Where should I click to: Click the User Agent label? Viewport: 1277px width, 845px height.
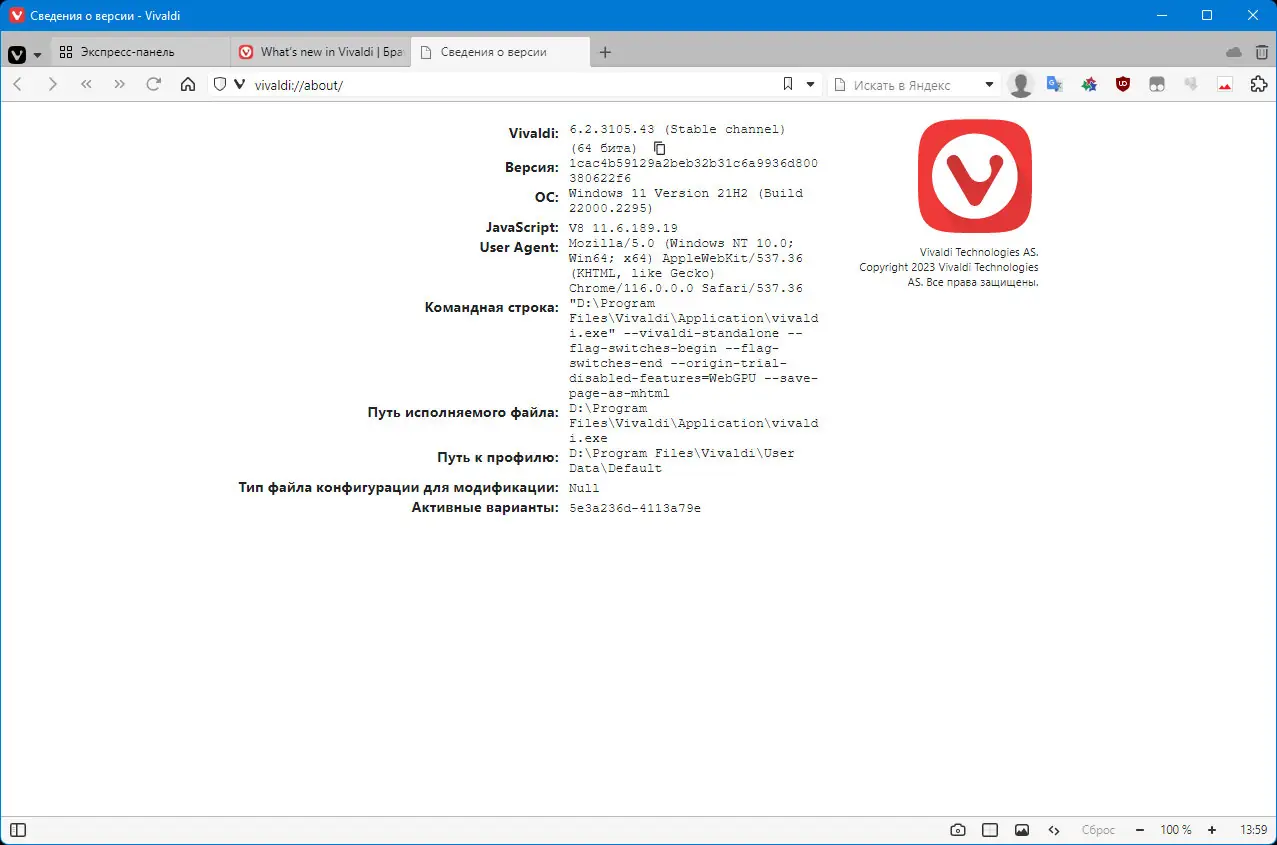pos(519,247)
